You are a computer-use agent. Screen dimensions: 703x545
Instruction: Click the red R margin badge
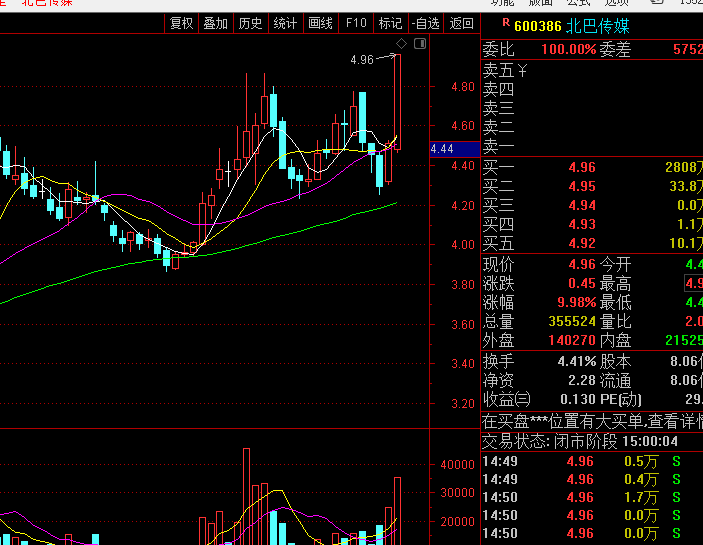coord(506,22)
